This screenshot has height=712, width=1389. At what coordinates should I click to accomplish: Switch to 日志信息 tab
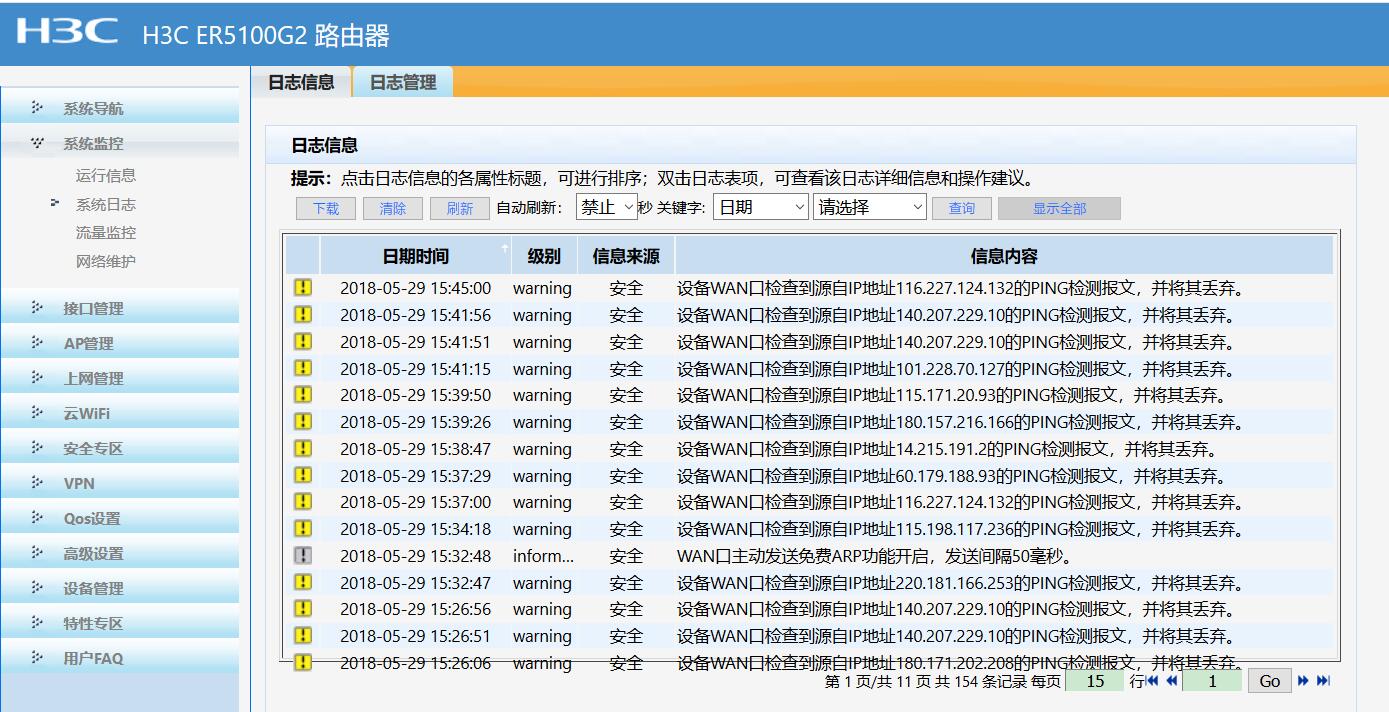(x=301, y=82)
